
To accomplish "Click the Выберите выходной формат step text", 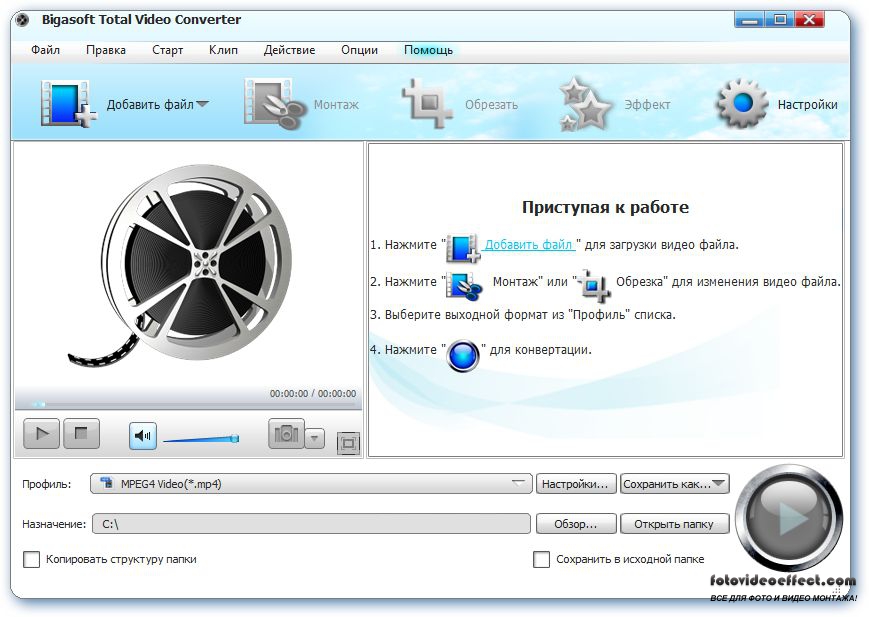I will coord(523,315).
